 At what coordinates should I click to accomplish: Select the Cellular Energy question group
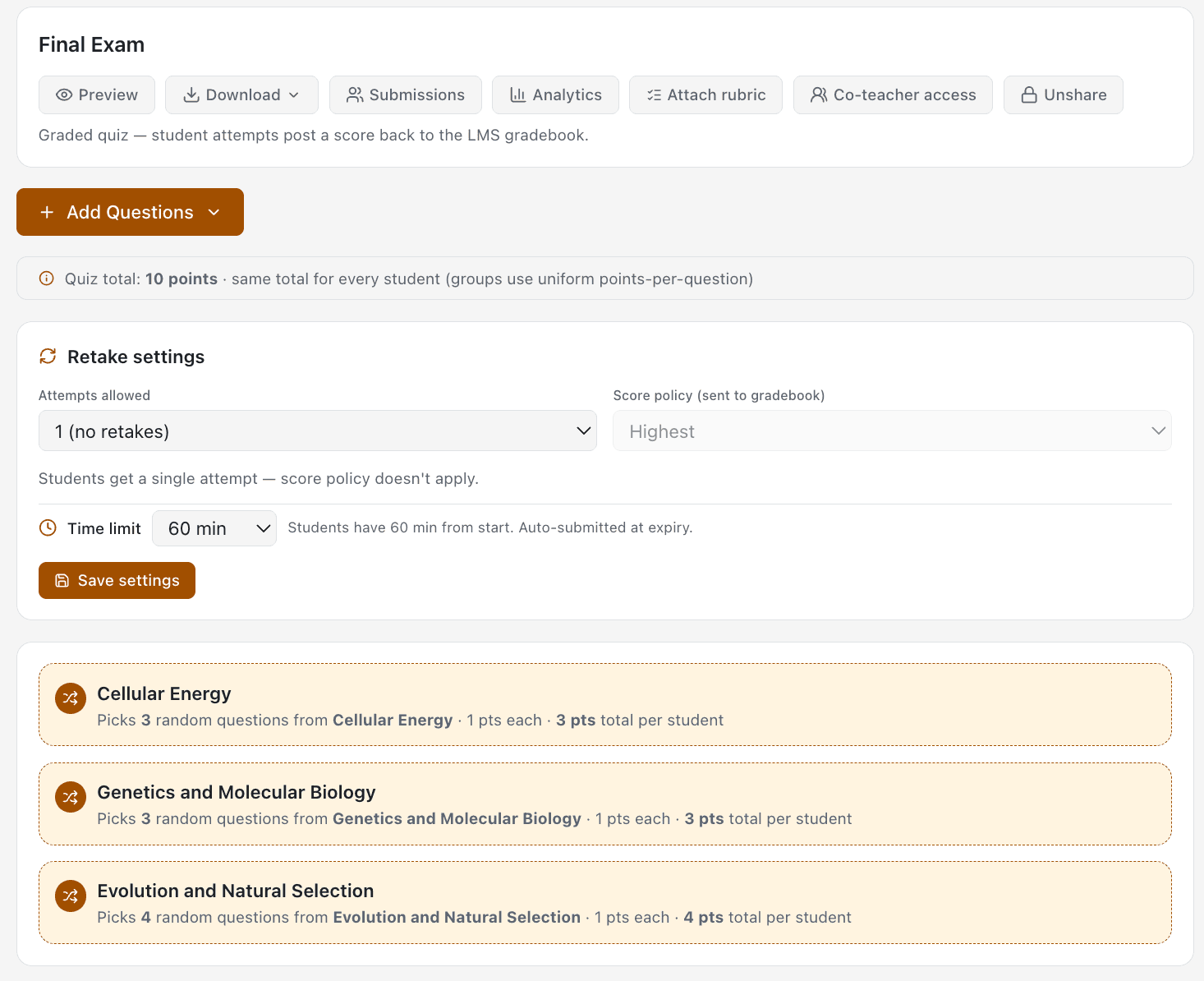coord(605,705)
